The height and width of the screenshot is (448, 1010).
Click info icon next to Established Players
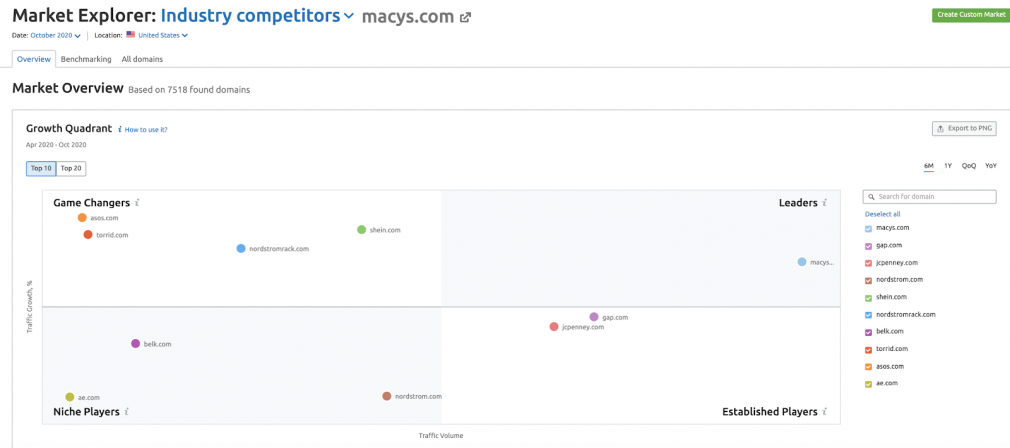click(824, 411)
